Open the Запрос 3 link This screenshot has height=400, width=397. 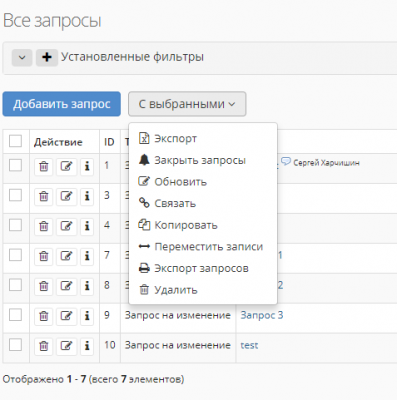coord(262,315)
